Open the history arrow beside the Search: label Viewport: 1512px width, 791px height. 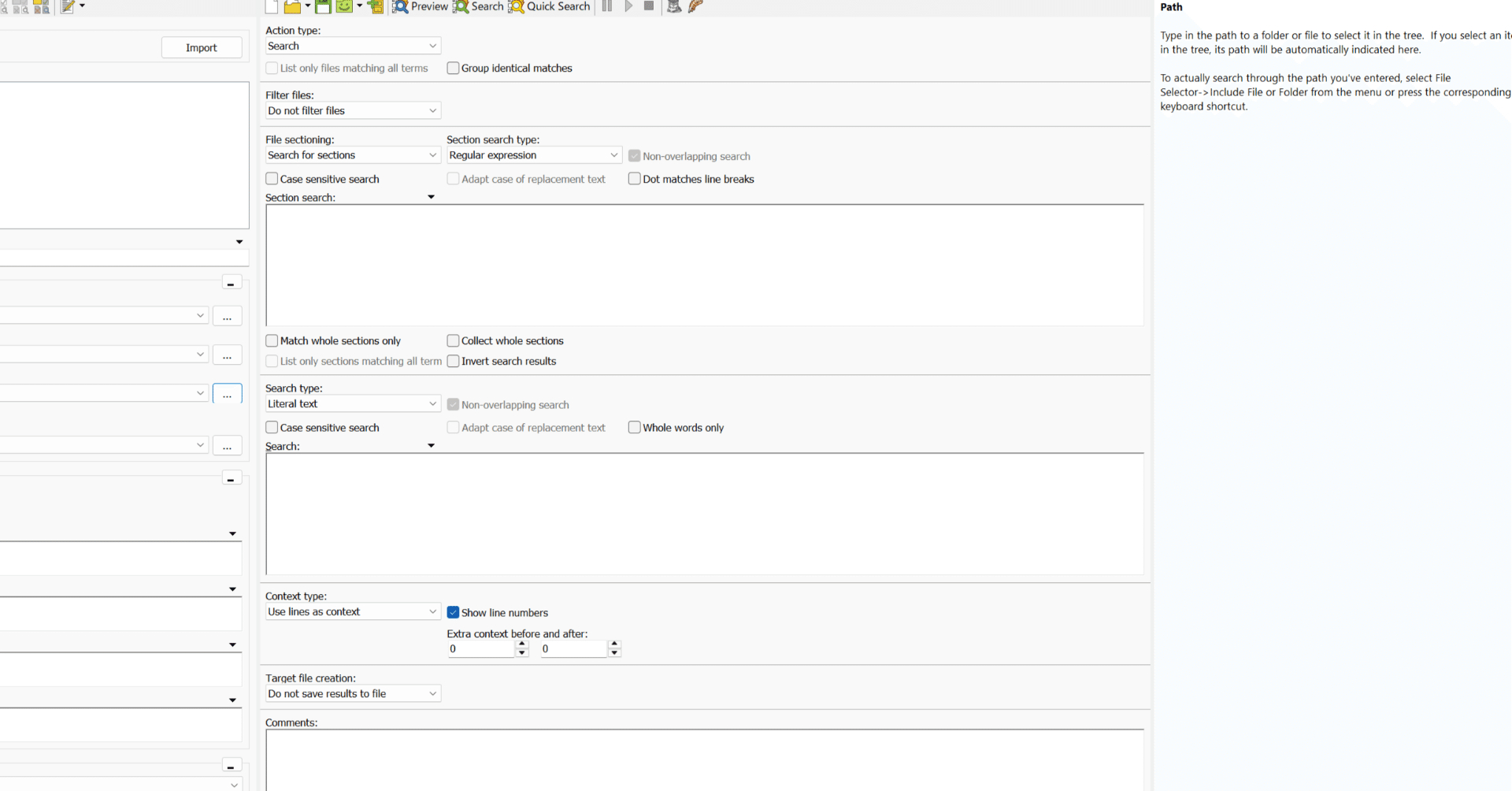431,446
